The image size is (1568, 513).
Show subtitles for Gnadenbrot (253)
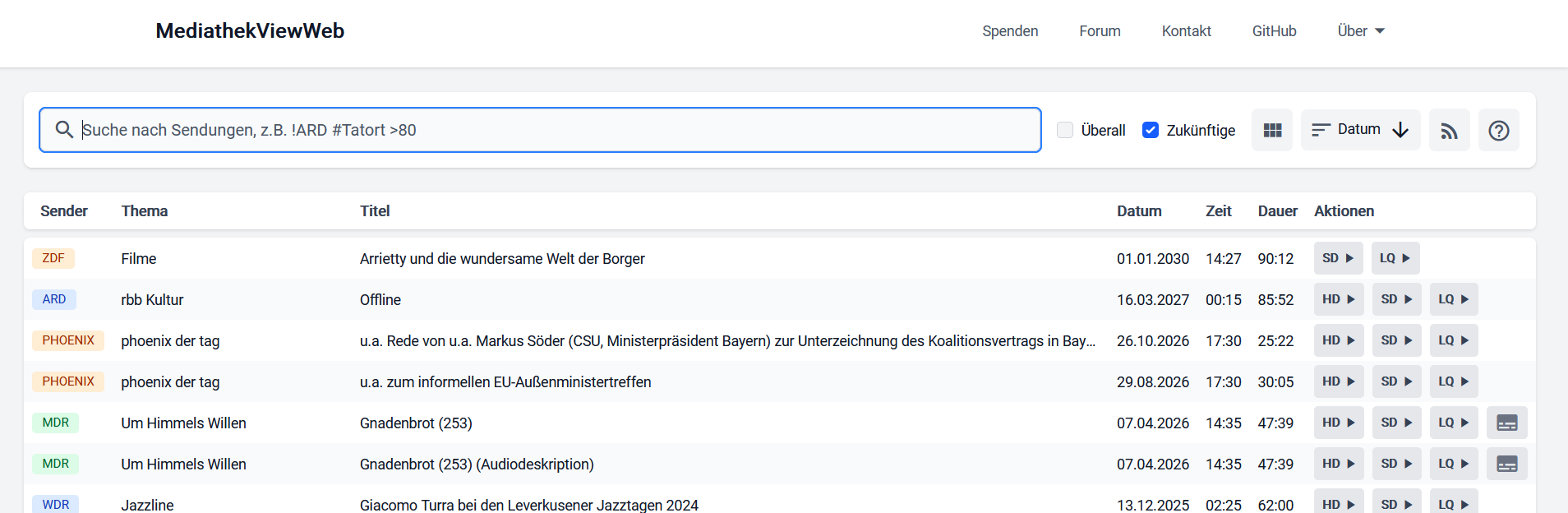tap(1507, 423)
